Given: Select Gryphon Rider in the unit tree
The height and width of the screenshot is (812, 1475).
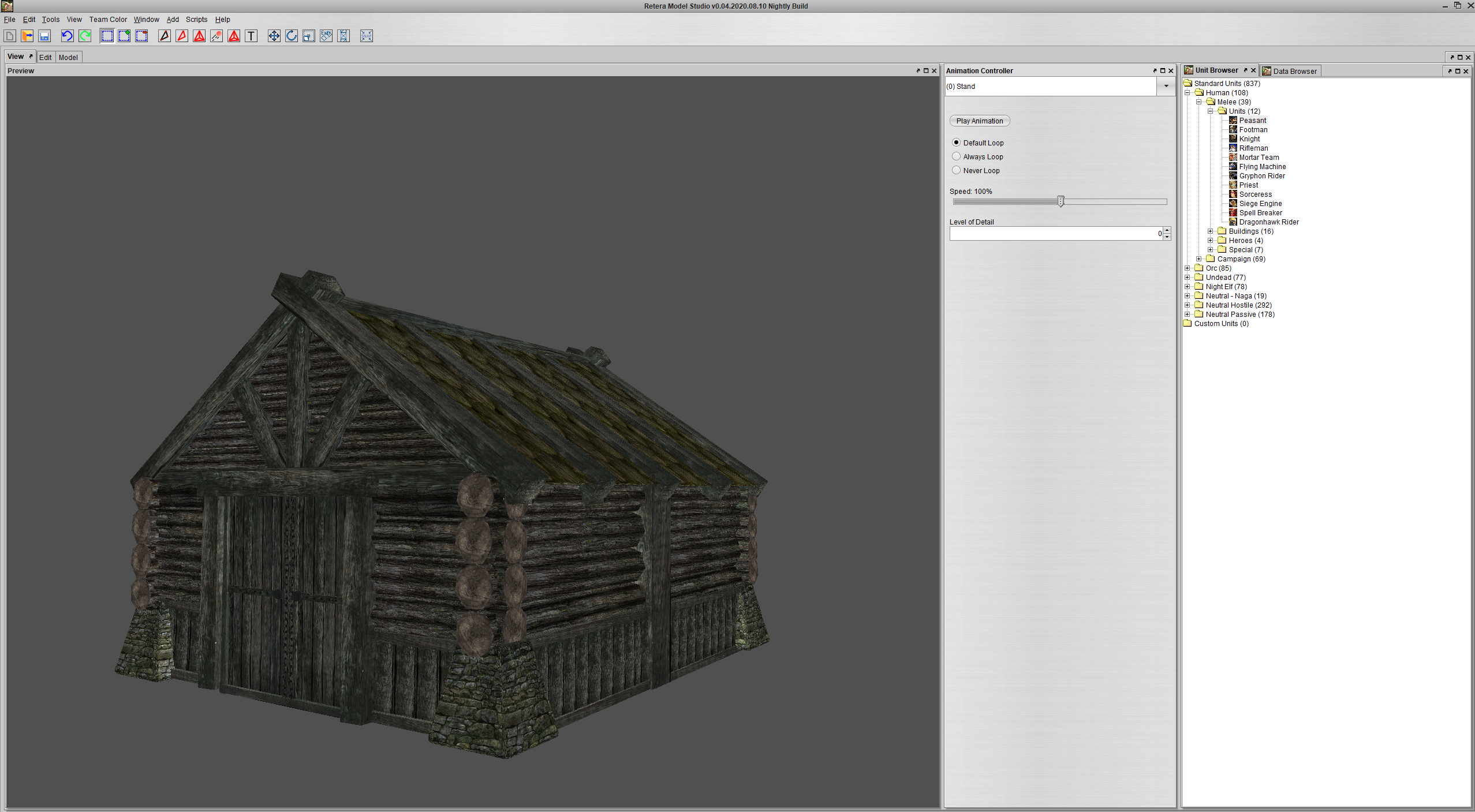Looking at the screenshot, I should click(x=1262, y=176).
